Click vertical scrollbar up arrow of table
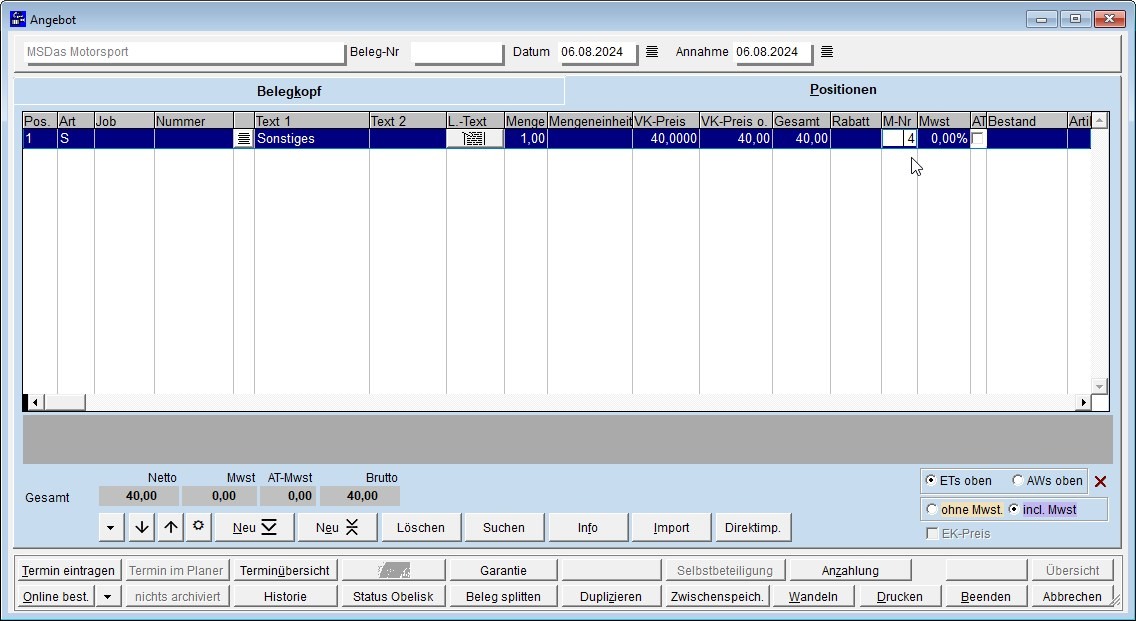Screen dimensions: 1136x621 click(x=1099, y=121)
